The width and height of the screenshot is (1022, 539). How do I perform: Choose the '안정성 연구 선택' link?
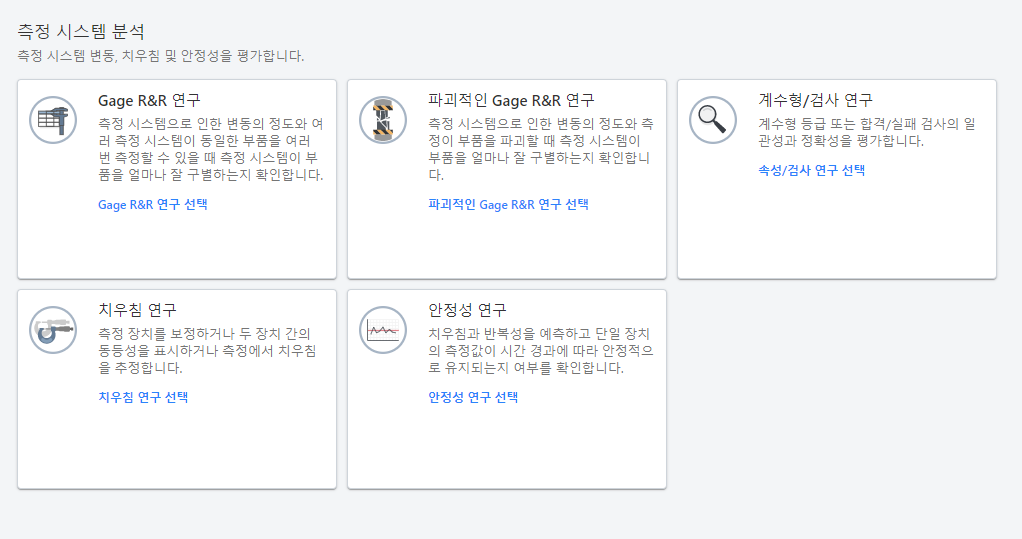pyautogui.click(x=473, y=397)
